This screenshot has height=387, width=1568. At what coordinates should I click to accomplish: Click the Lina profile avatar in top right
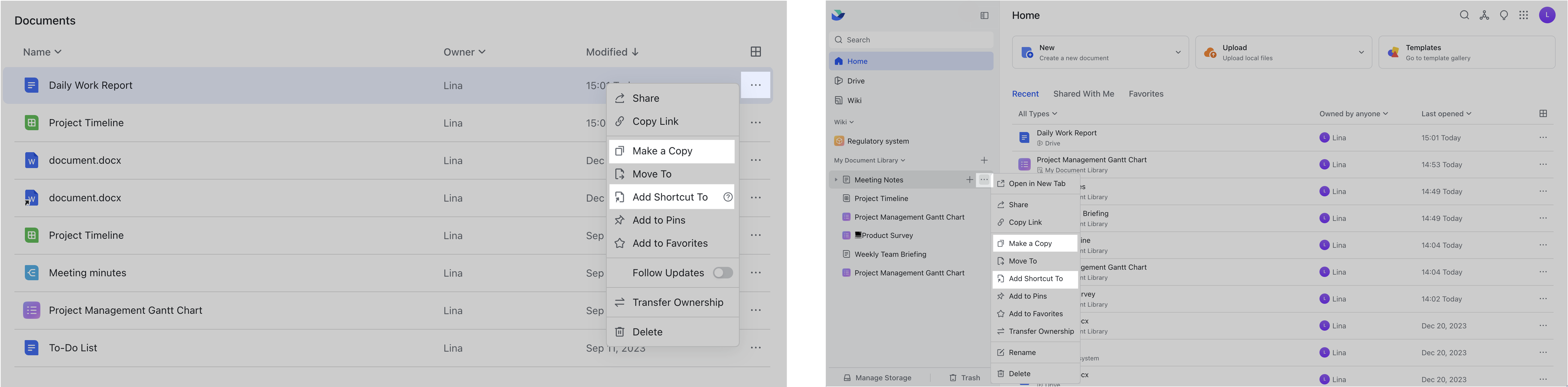(x=1548, y=15)
